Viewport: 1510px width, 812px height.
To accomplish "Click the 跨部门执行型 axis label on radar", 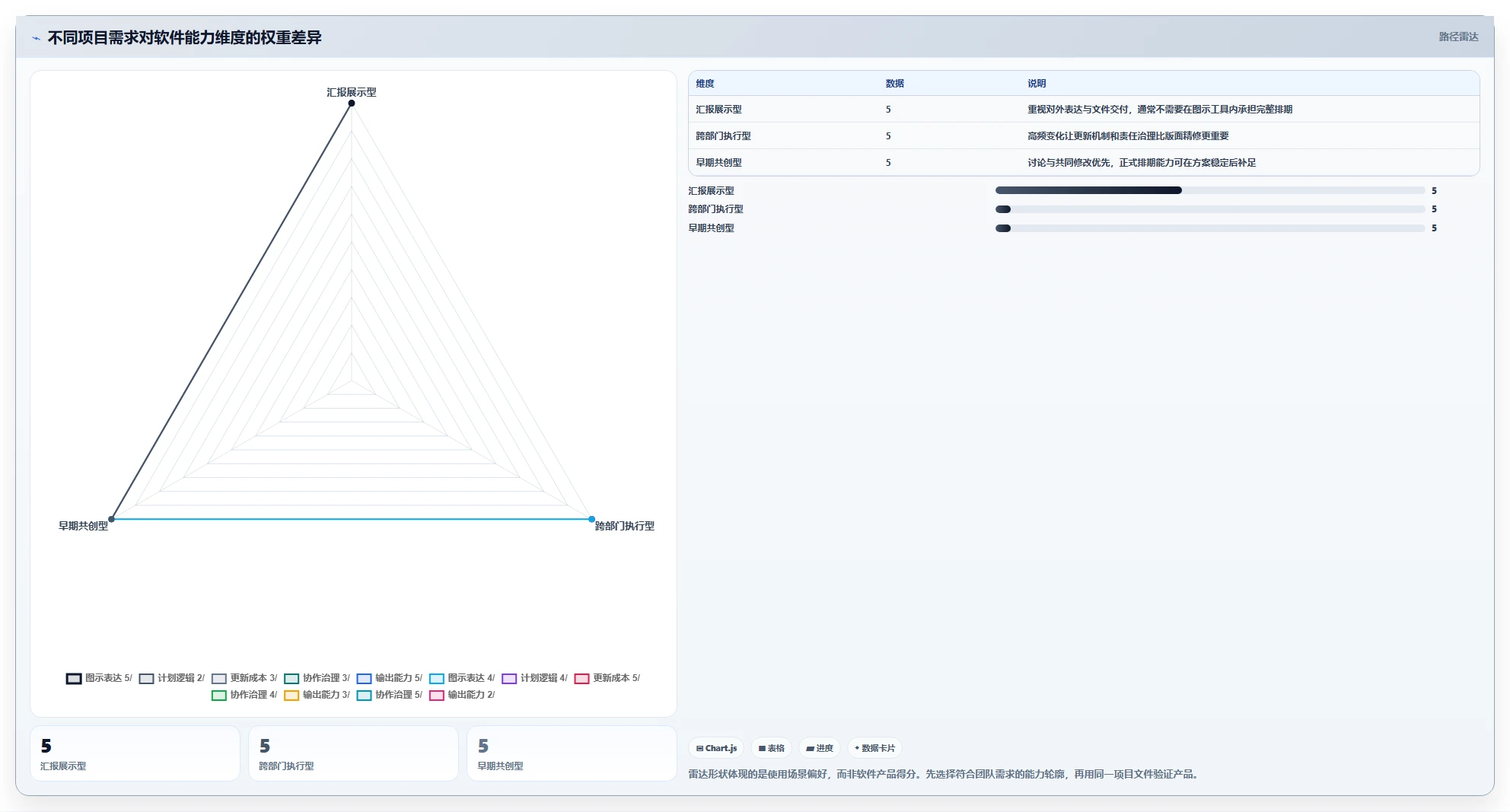I will [625, 526].
